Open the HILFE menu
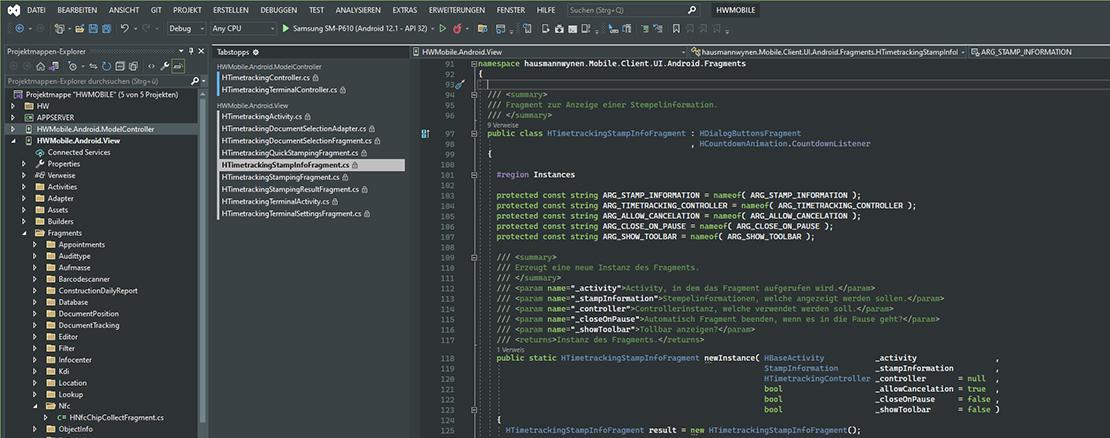The width and height of the screenshot is (1110, 438). tap(546, 11)
